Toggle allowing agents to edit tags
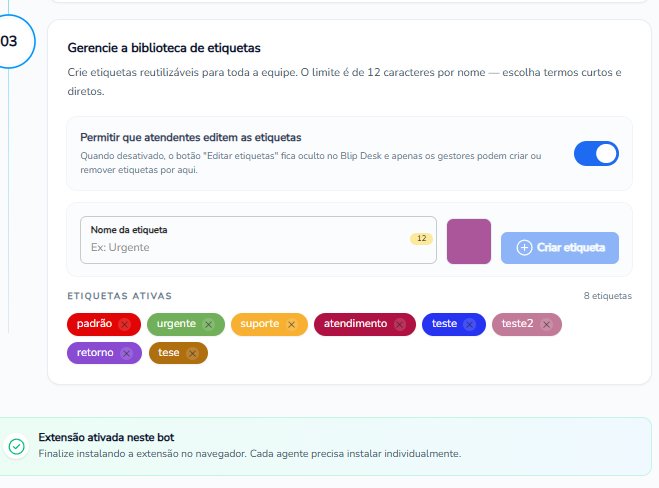The image size is (659, 488). pos(596,153)
